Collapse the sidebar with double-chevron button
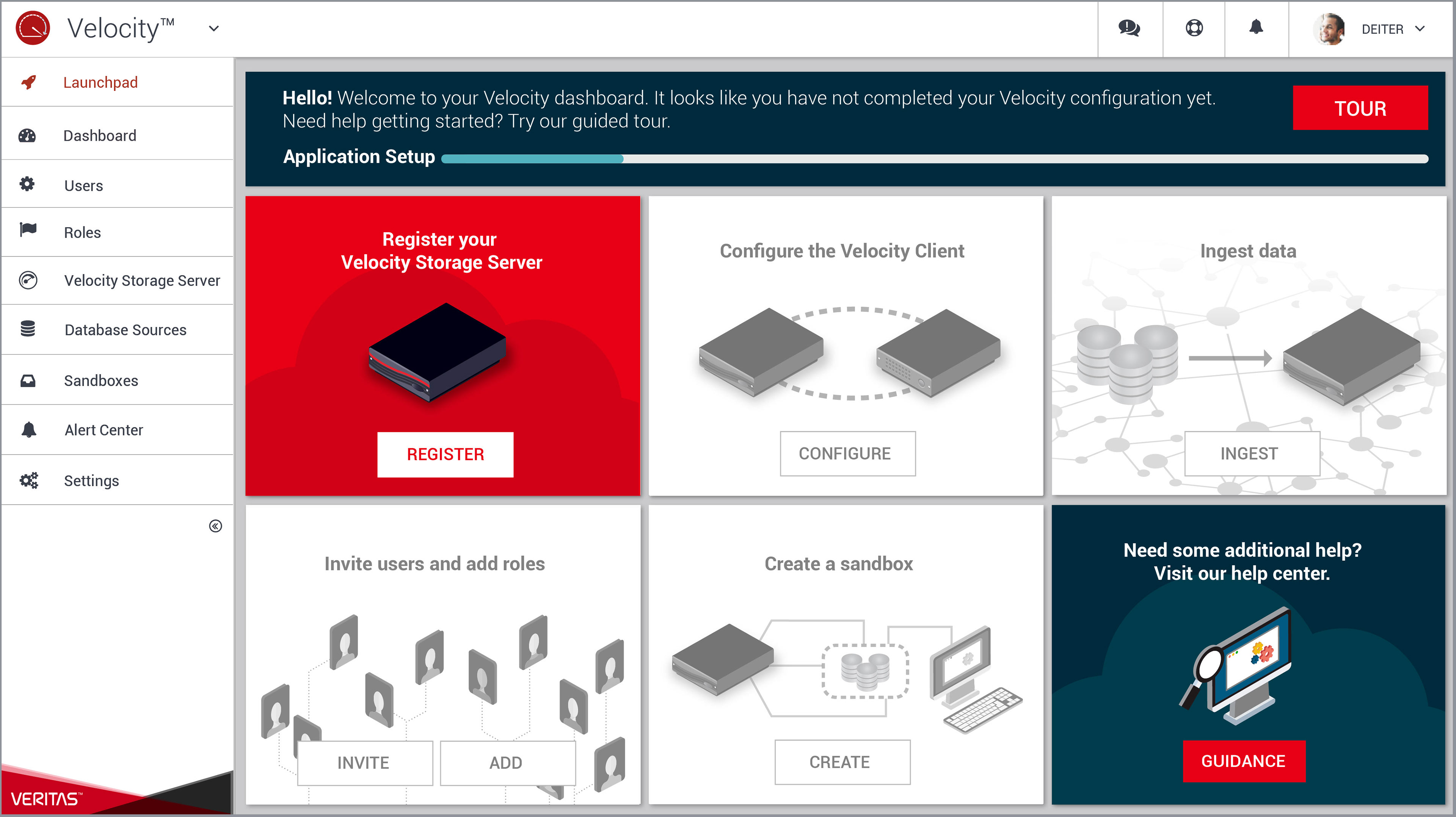1456x817 pixels. click(215, 526)
